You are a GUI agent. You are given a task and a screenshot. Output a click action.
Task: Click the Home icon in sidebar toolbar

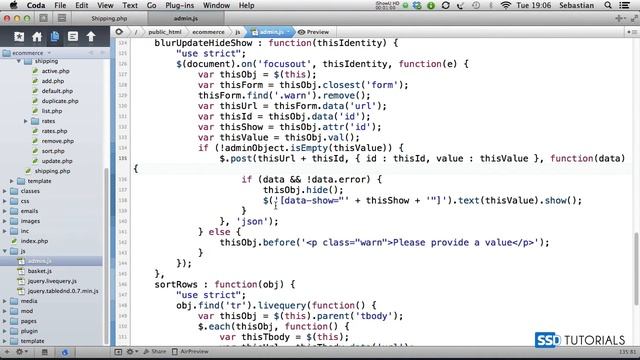[37, 37]
